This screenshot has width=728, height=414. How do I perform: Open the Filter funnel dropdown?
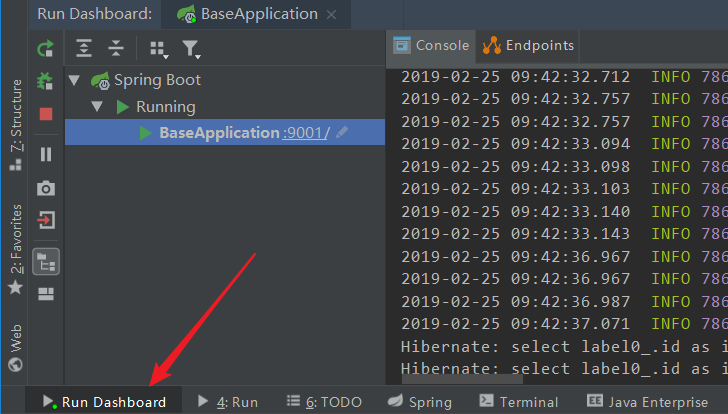click(x=190, y=48)
